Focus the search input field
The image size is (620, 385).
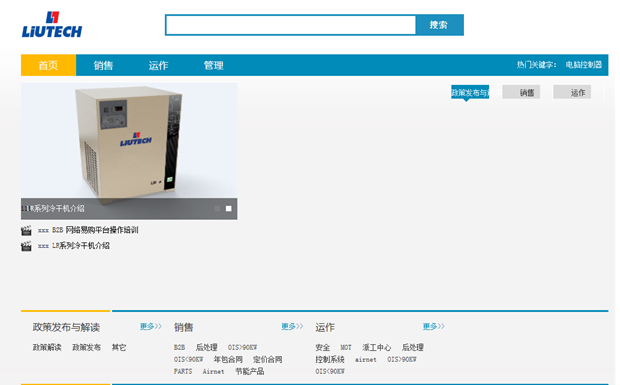(291, 25)
